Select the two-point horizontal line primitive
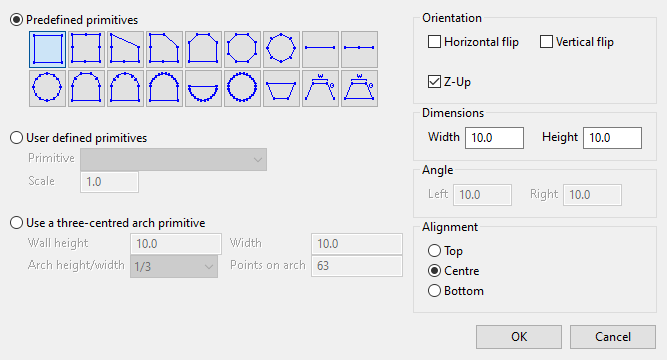This screenshot has height=360, width=667. (x=320, y=49)
